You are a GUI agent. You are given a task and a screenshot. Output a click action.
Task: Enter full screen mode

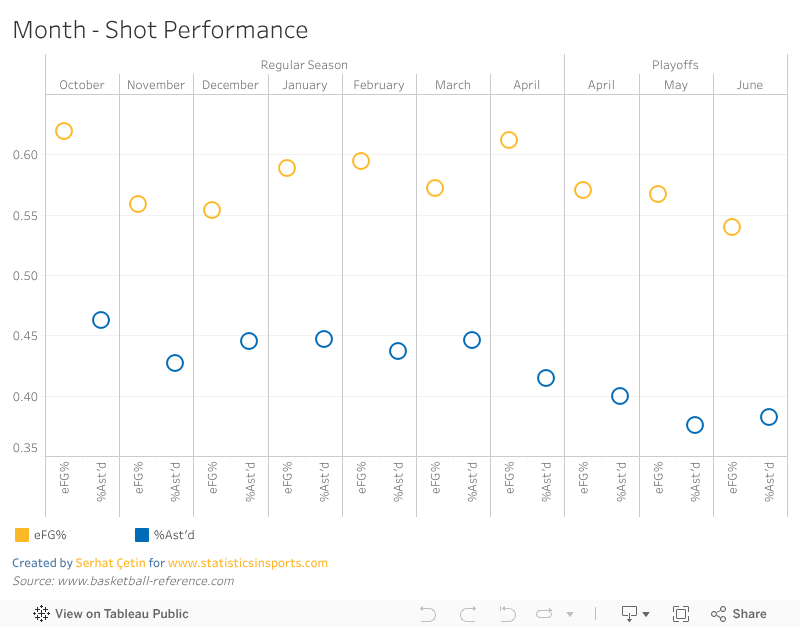click(x=681, y=614)
